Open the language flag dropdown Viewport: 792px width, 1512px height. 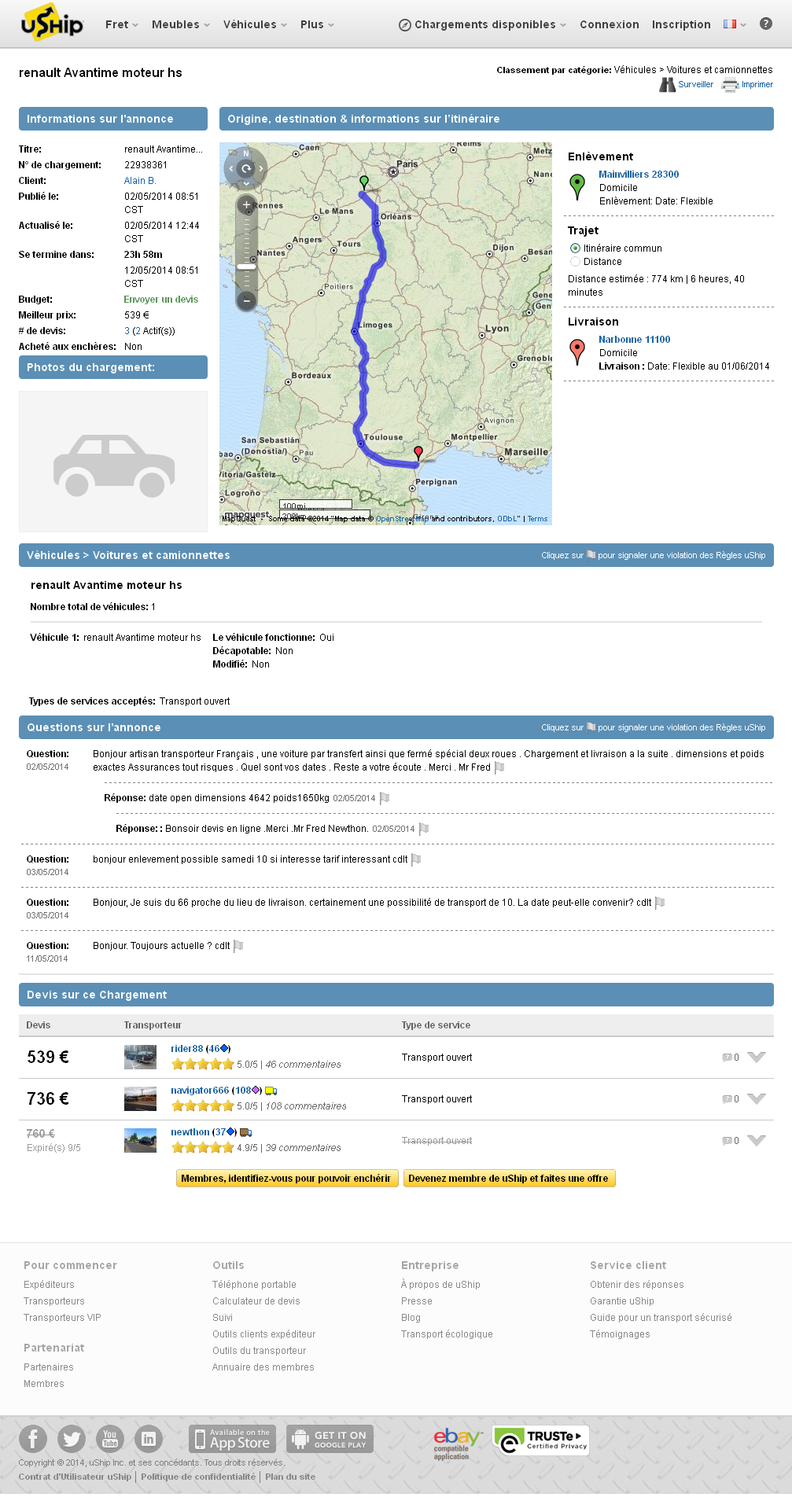[x=735, y=24]
